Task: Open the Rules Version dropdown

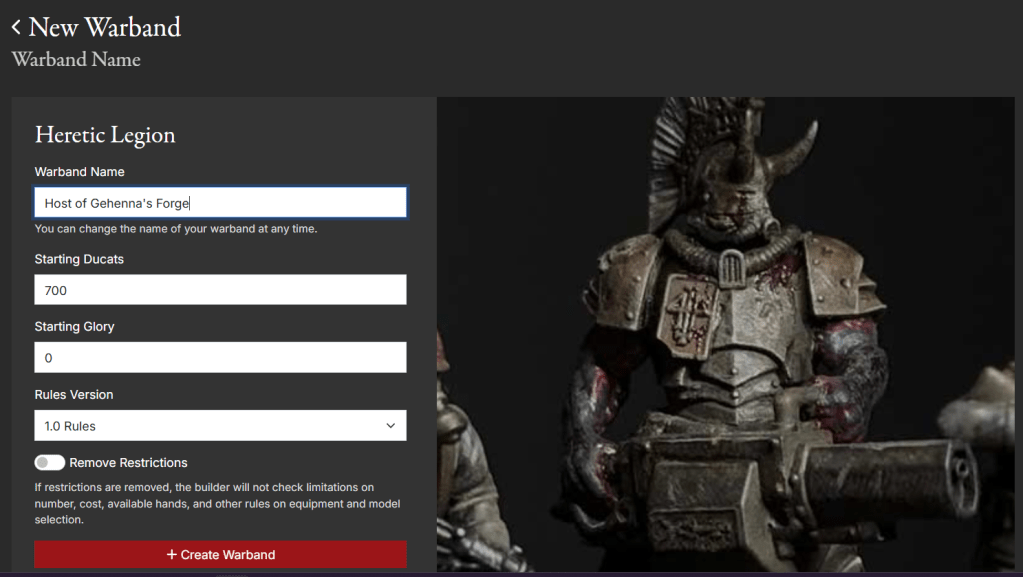Action: (x=220, y=426)
